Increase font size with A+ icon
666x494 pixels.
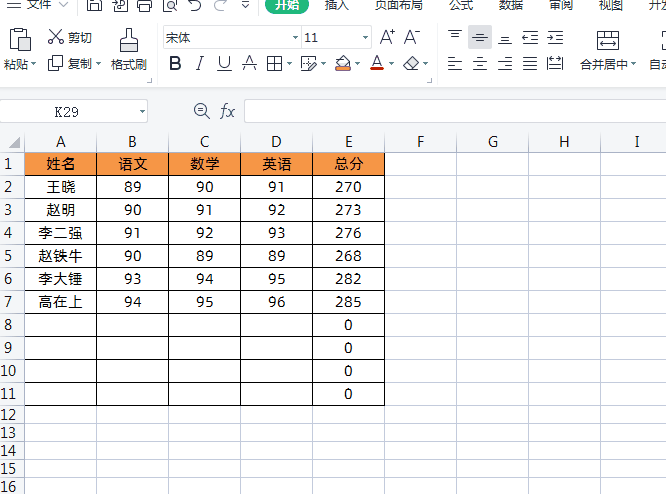pyautogui.click(x=387, y=37)
